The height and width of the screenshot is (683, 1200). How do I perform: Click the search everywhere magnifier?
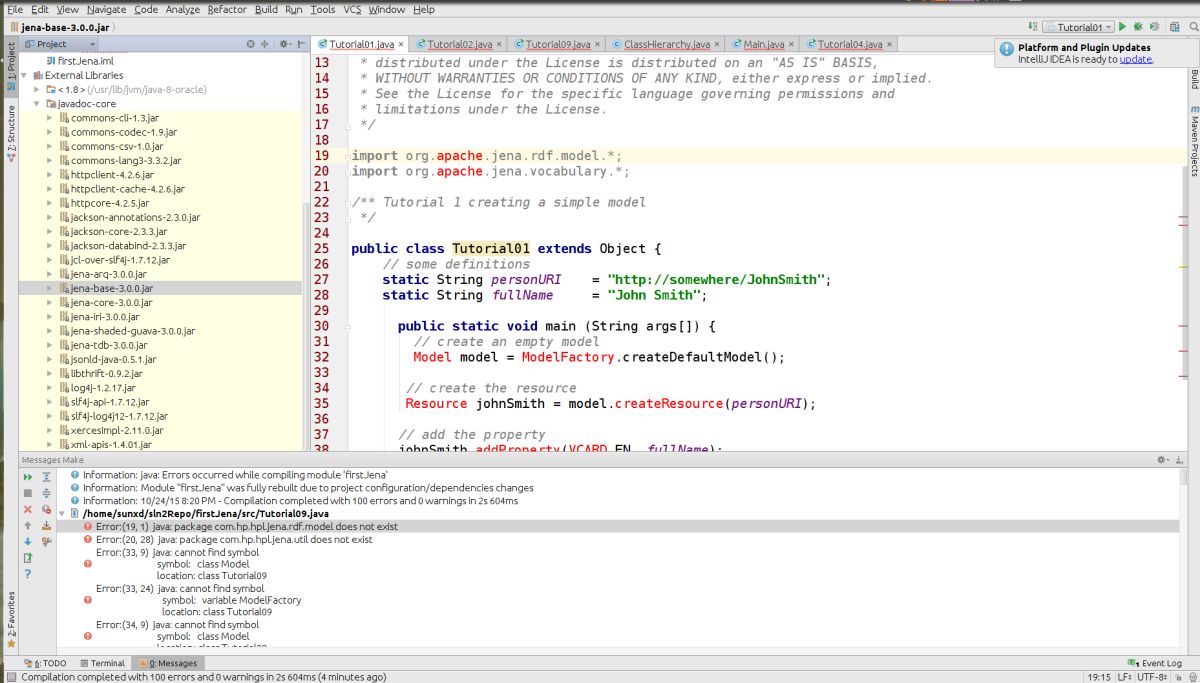(1193, 27)
